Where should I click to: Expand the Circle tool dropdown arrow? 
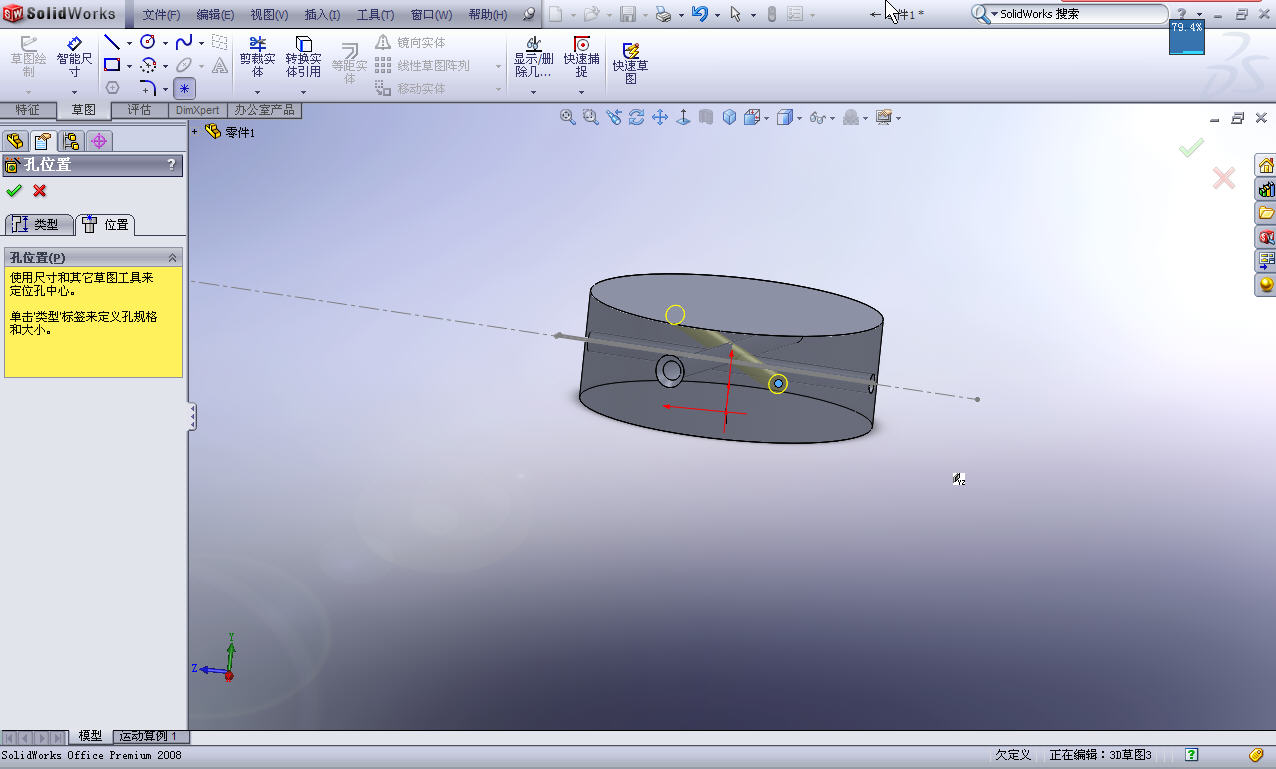(165, 43)
